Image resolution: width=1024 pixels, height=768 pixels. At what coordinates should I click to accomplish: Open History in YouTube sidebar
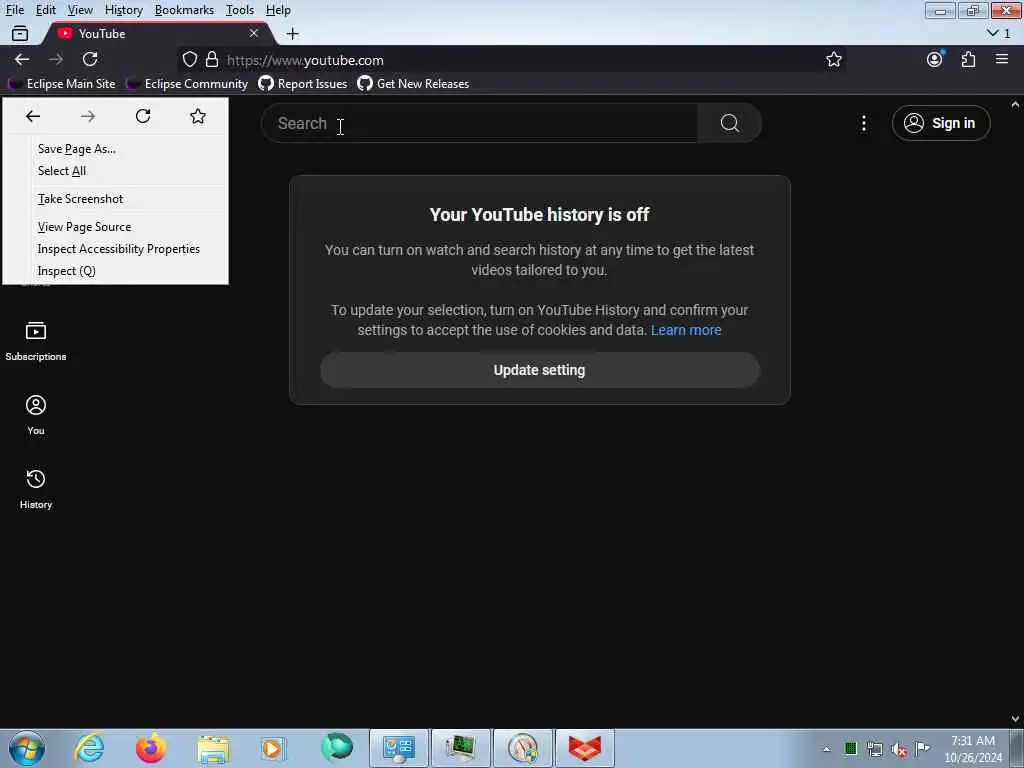pos(36,488)
